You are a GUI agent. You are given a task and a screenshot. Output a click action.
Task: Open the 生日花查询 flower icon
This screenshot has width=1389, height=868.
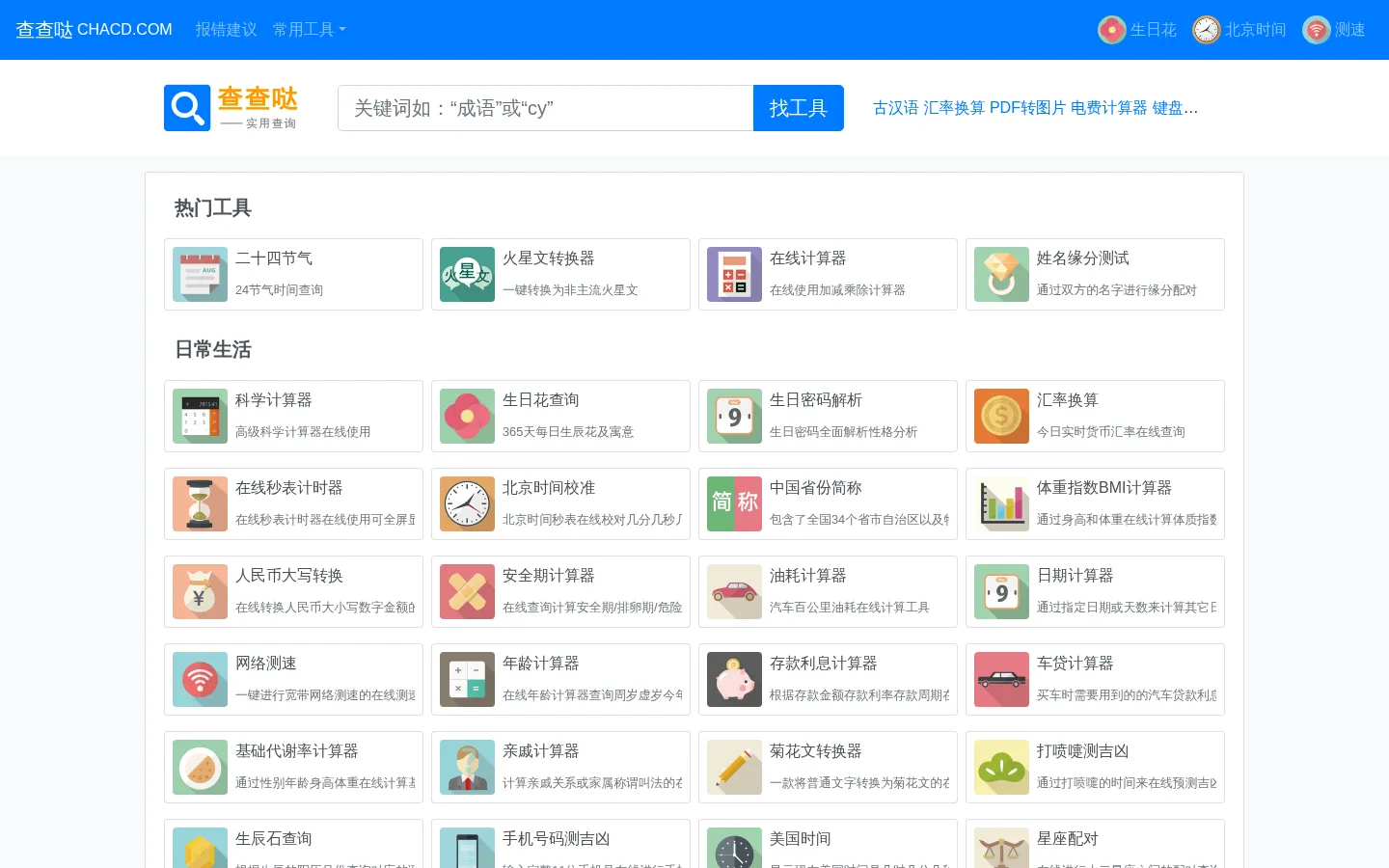468,417
